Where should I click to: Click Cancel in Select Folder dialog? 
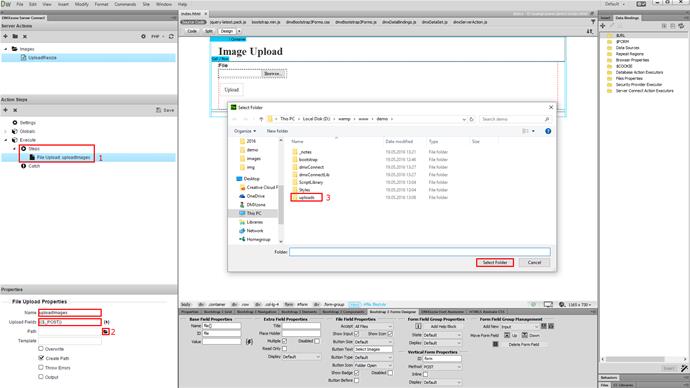pyautogui.click(x=534, y=262)
